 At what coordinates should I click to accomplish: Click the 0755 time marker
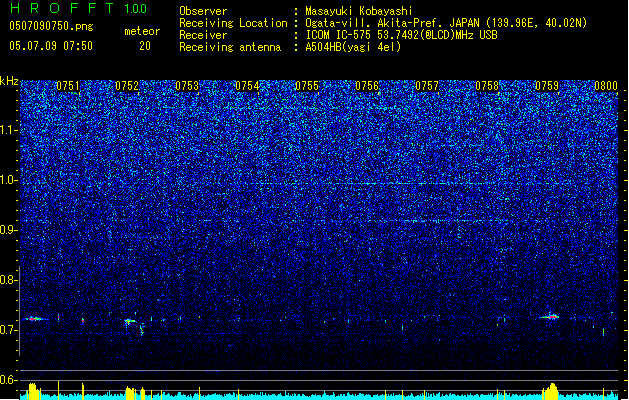[x=307, y=86]
